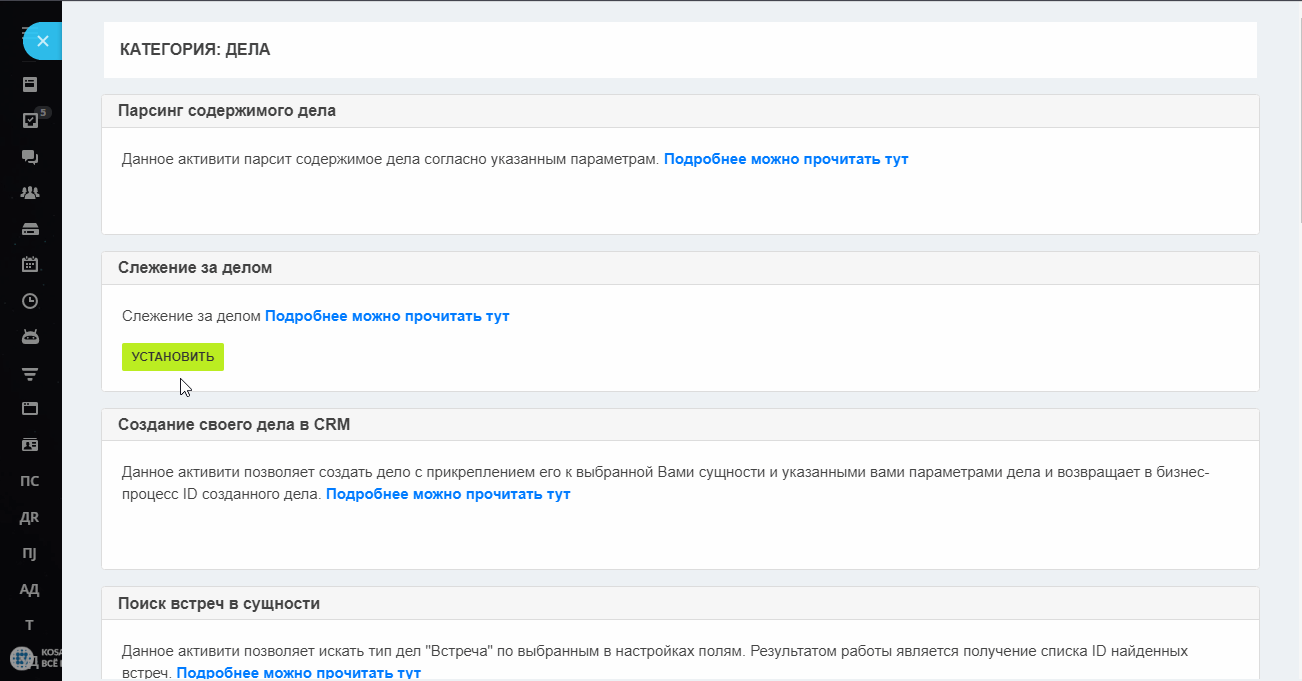Open the people group sidebar icon
Viewport: 1302px width, 681px height.
click(30, 192)
